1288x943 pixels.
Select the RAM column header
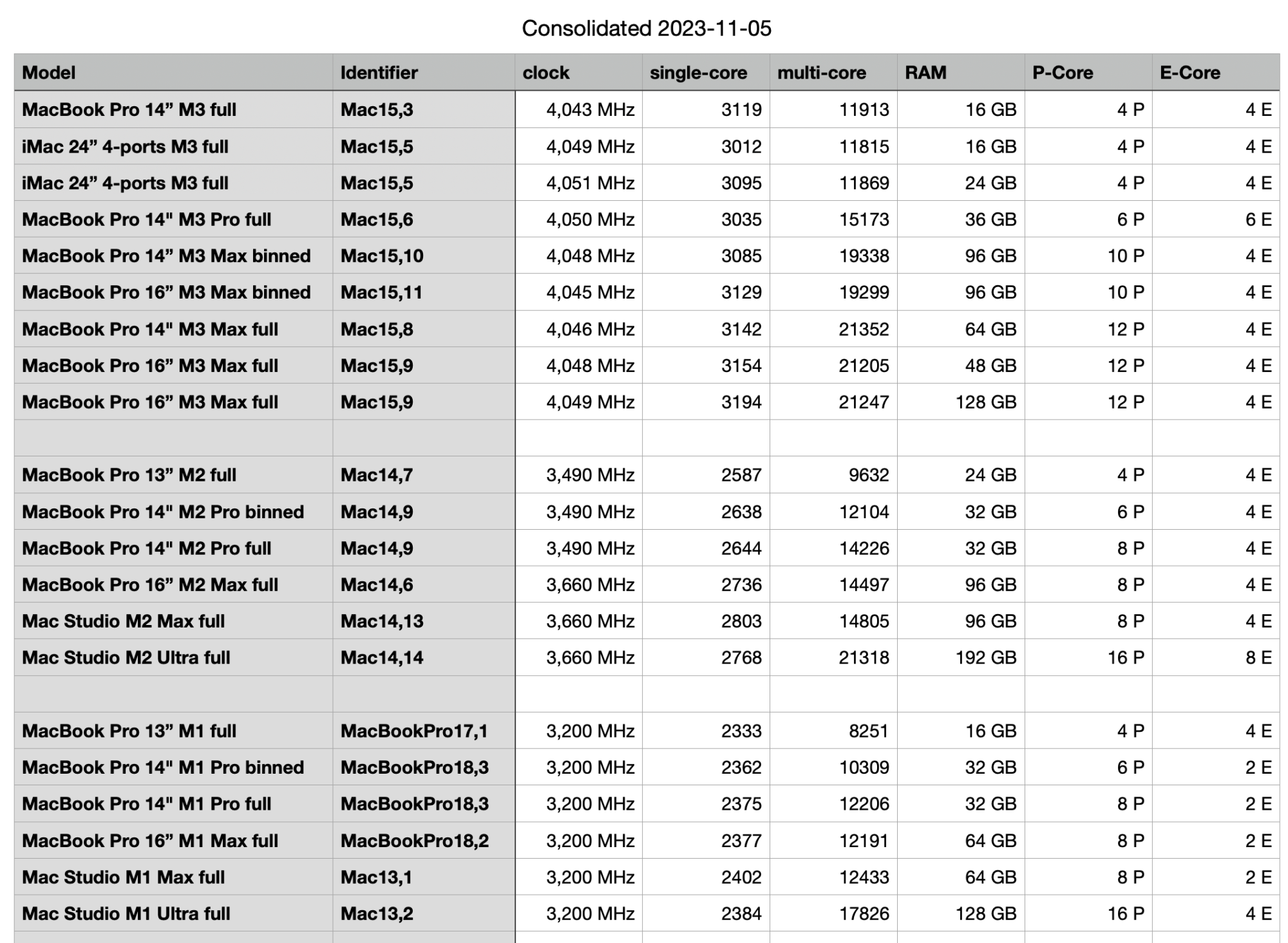[x=925, y=73]
